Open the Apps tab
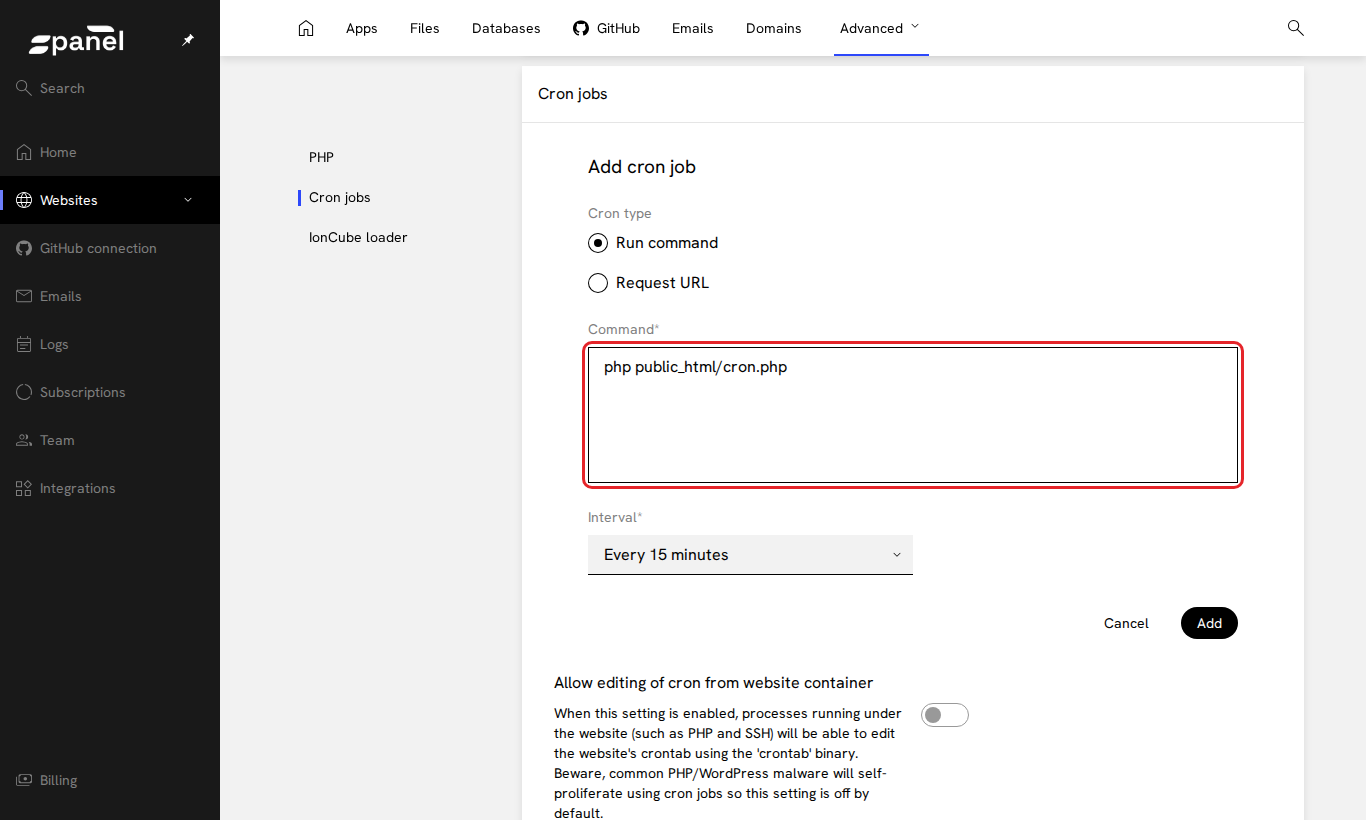Screen dimensions: 1366x820 click(362, 28)
